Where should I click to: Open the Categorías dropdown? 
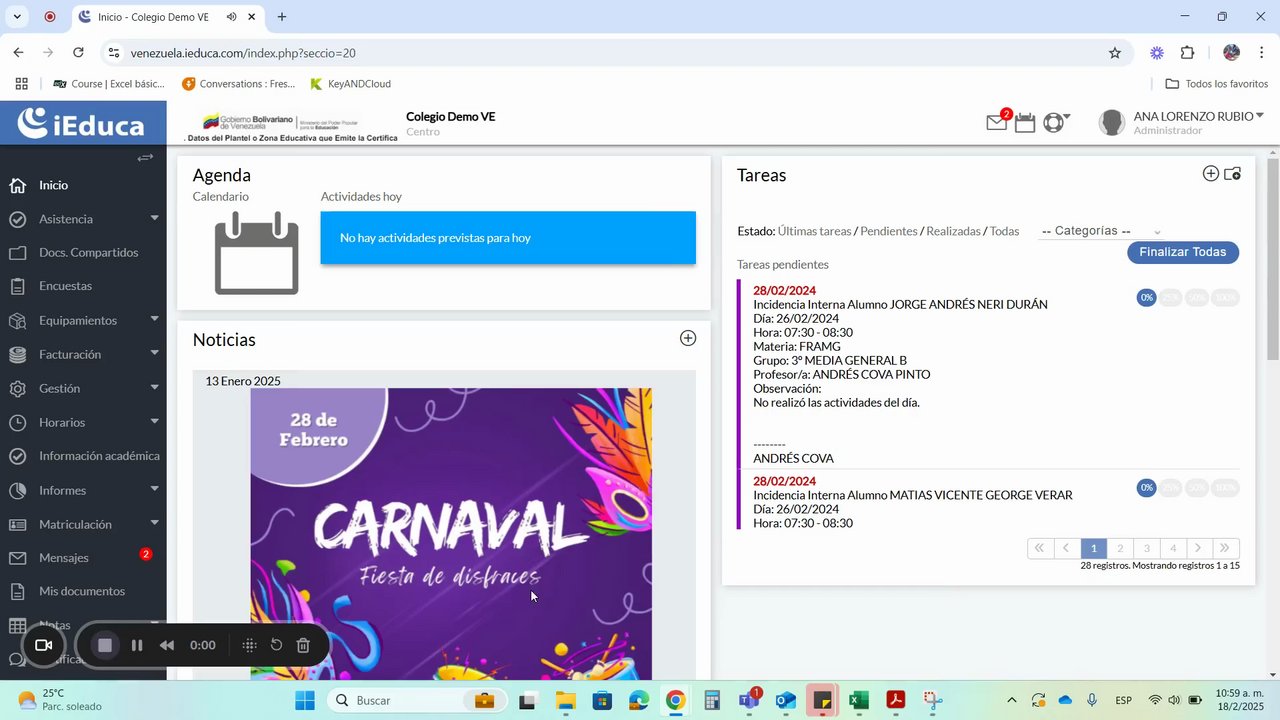click(1101, 231)
